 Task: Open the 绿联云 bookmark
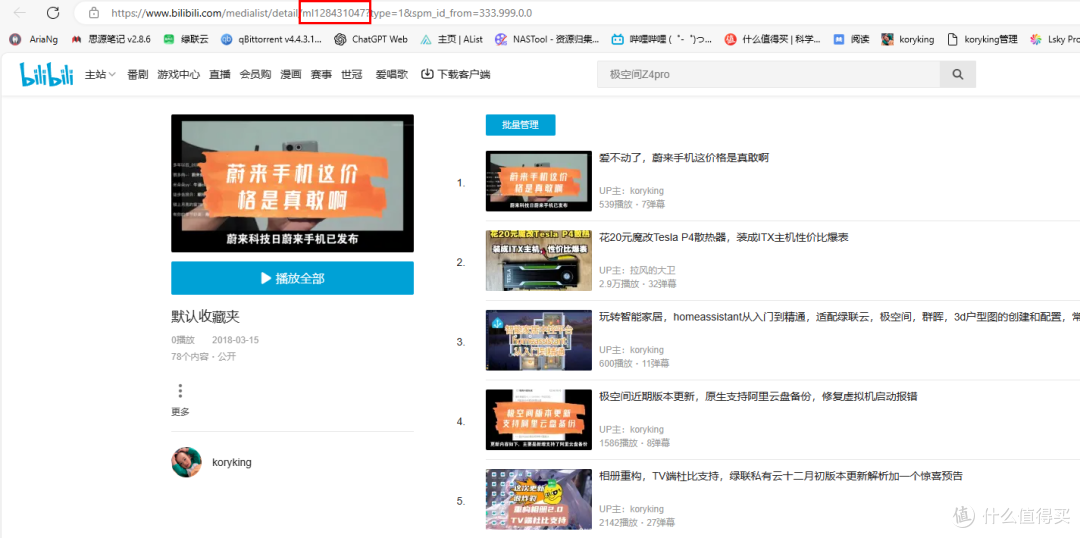coord(185,39)
